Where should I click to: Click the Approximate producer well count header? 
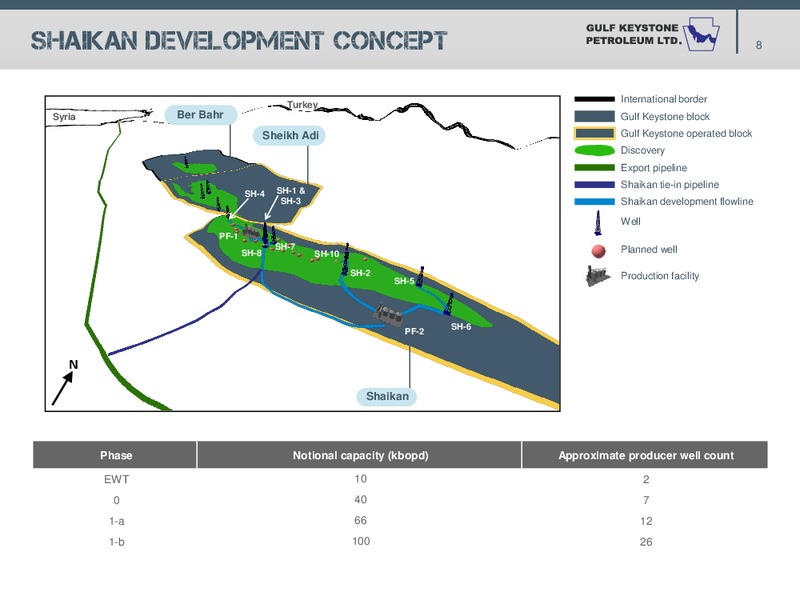click(x=645, y=455)
